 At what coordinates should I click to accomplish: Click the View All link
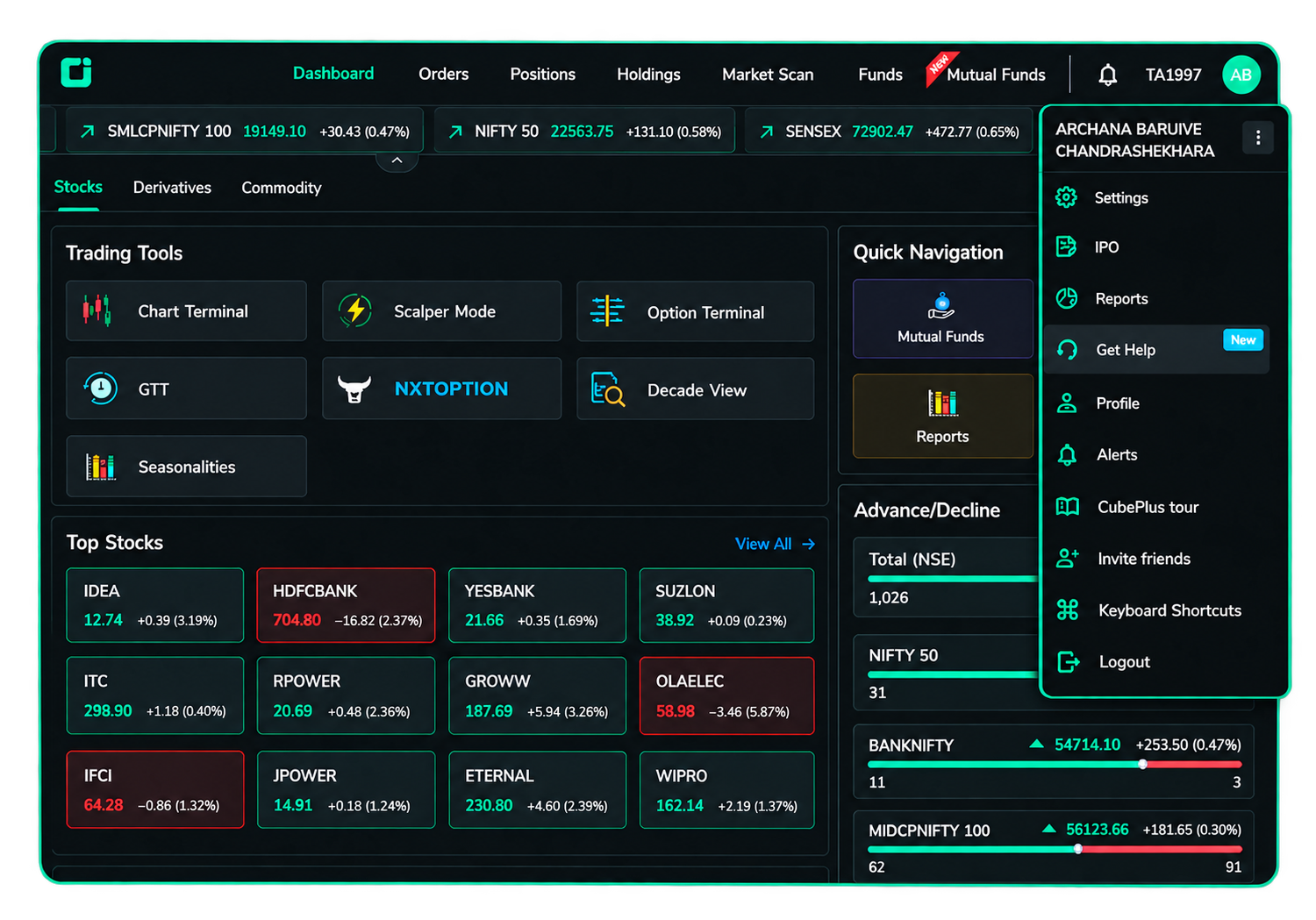(x=775, y=544)
